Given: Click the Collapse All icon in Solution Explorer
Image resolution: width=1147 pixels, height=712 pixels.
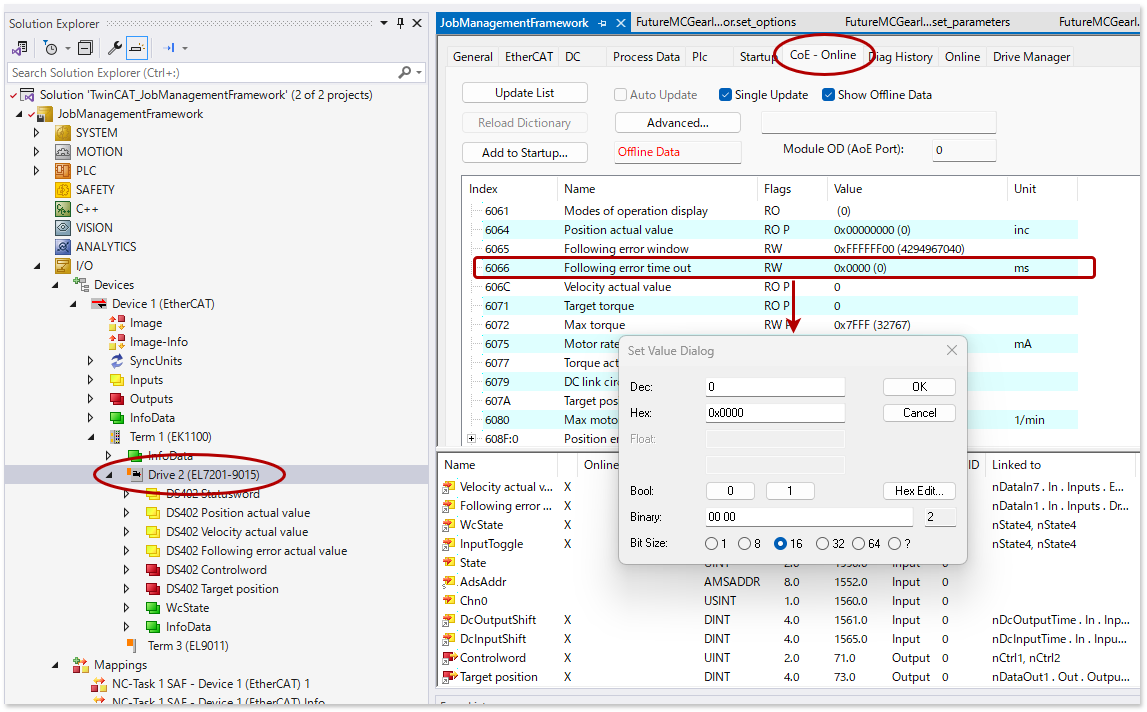Looking at the screenshot, I should 86,48.
